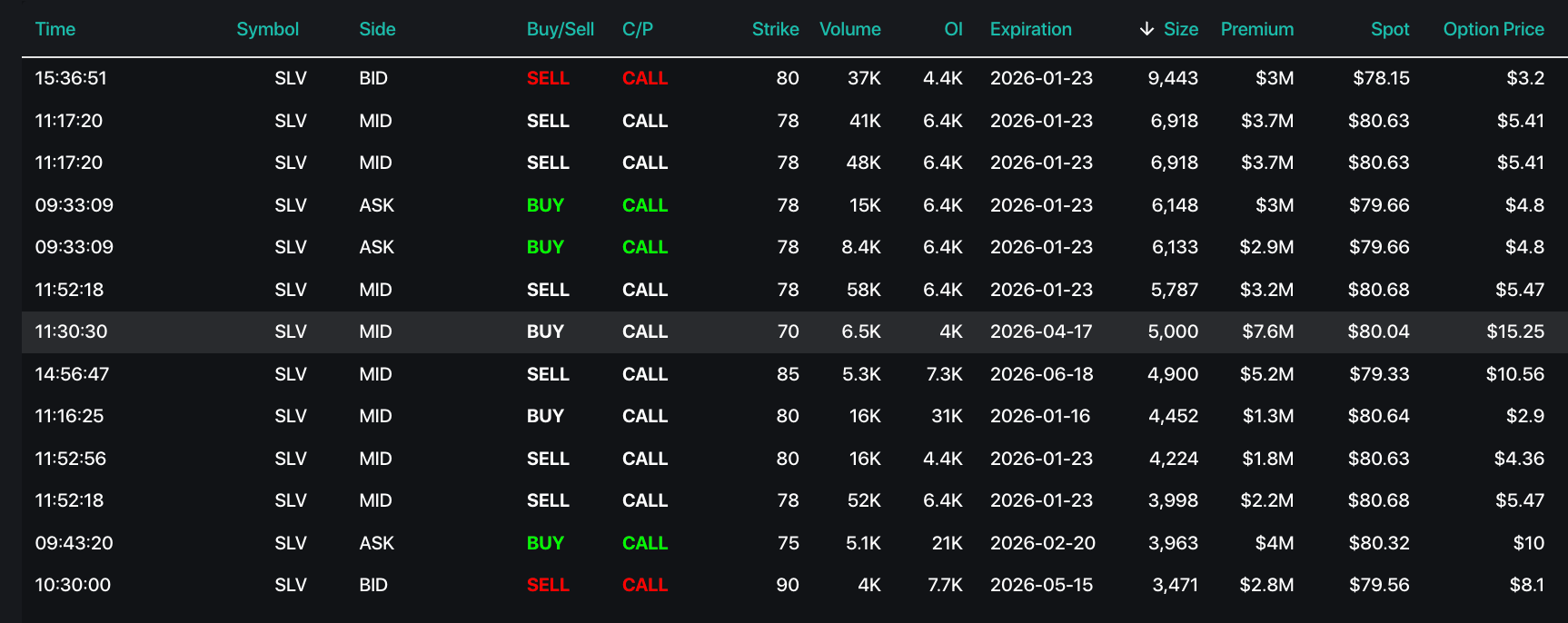The width and height of the screenshot is (1568, 623).
Task: Sort by Premium column header
Action: pyautogui.click(x=1256, y=29)
